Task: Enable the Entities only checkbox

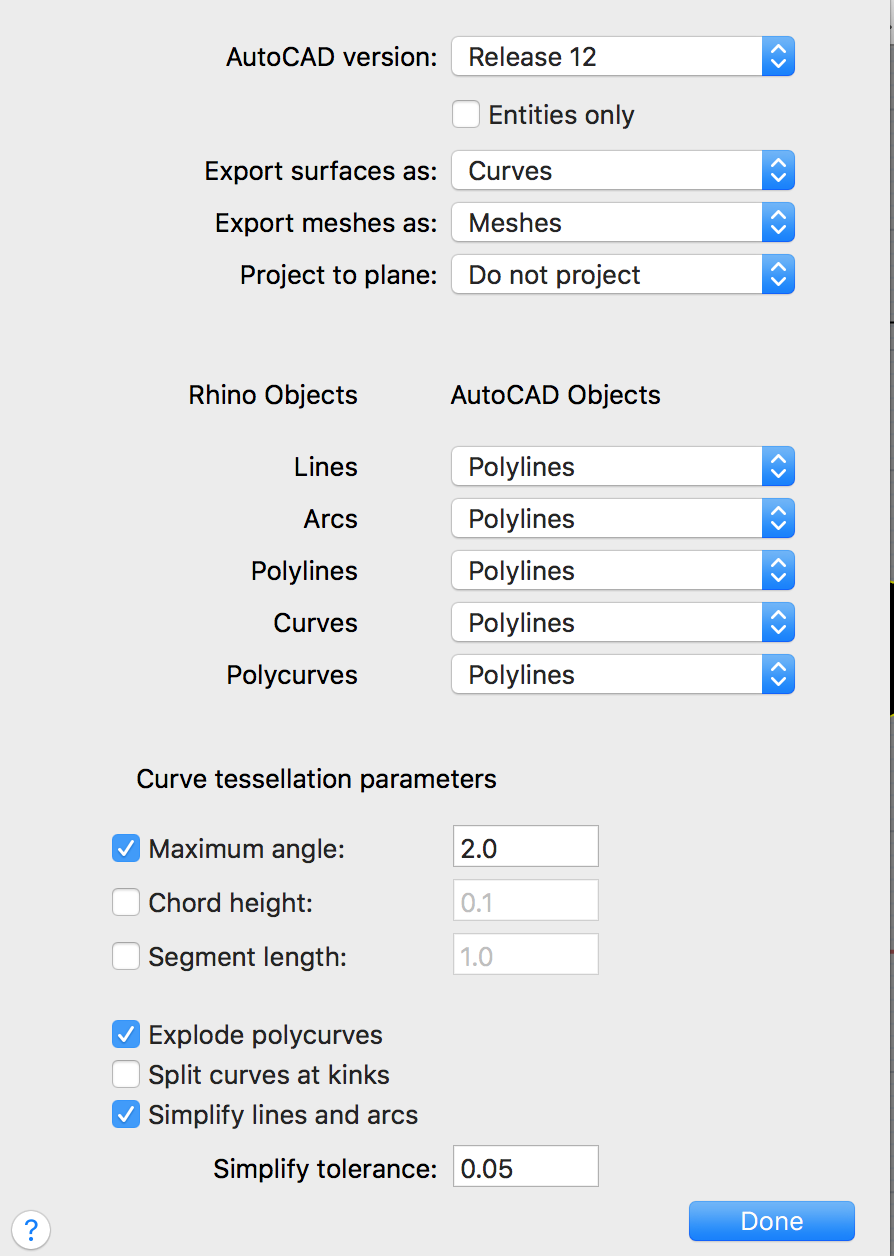Action: coord(466,115)
